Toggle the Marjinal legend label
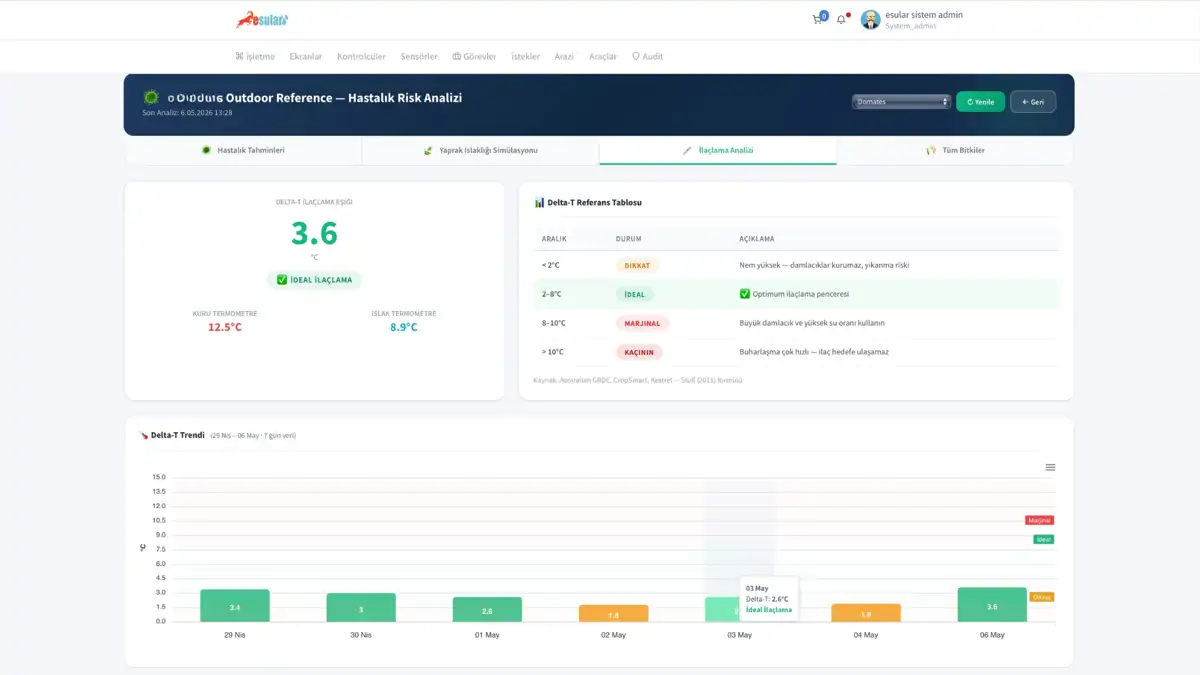This screenshot has width=1200, height=675. tap(1040, 520)
